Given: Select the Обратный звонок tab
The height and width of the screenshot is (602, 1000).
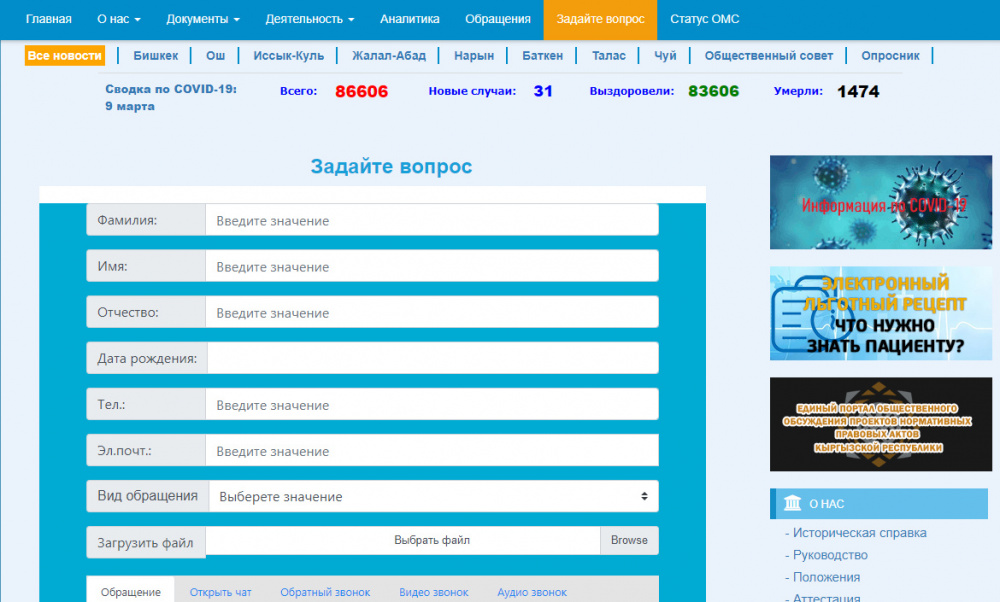Looking at the screenshot, I should (x=325, y=592).
